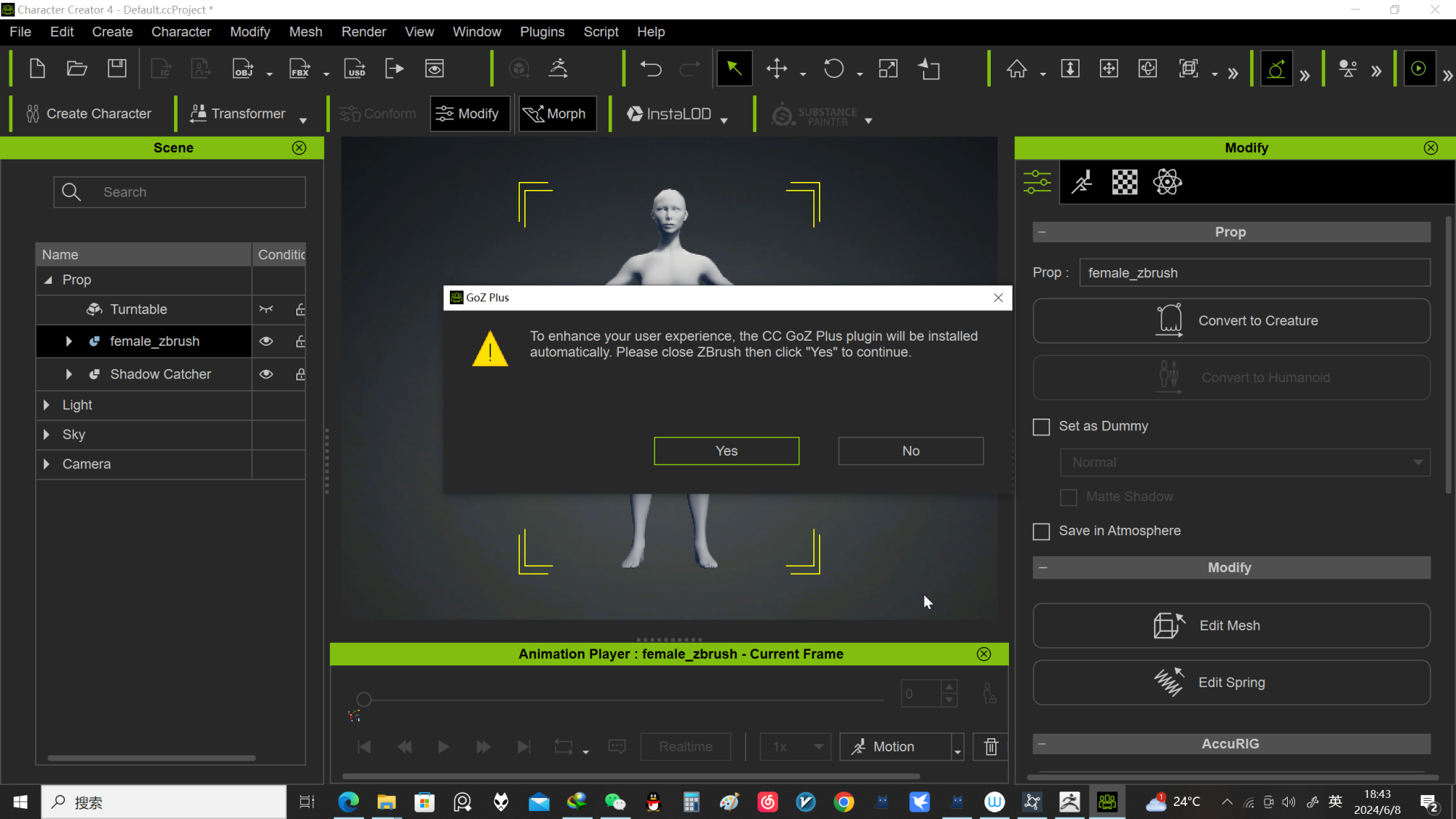
Task: Expand the Shadow Catcher tree item
Action: [69, 374]
